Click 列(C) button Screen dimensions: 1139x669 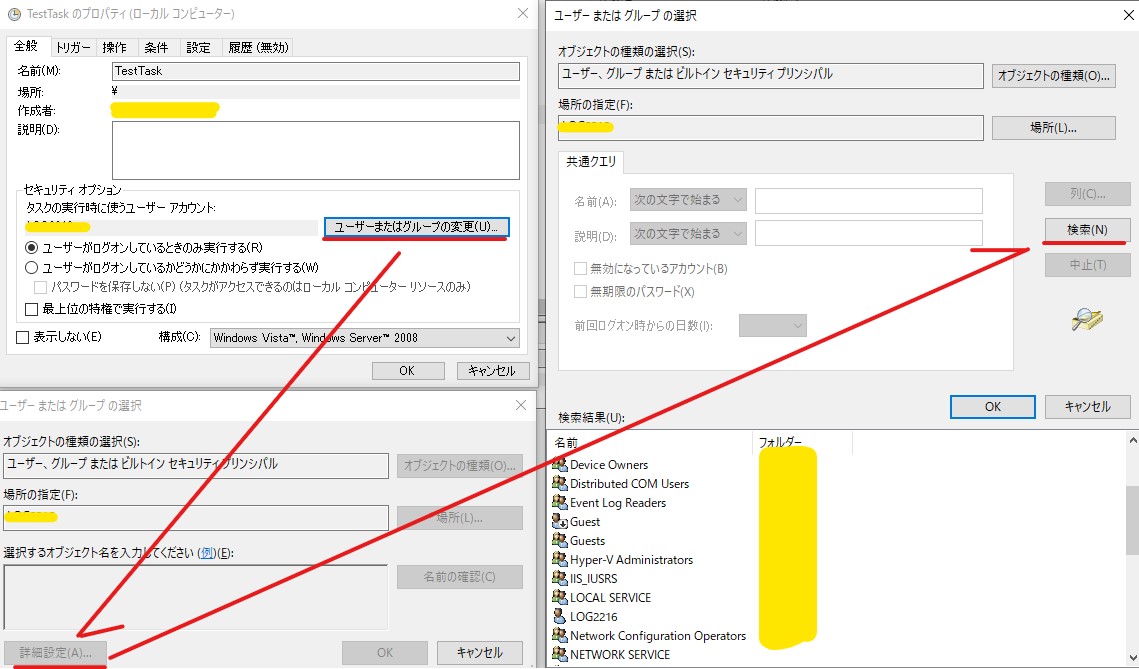click(x=1087, y=193)
